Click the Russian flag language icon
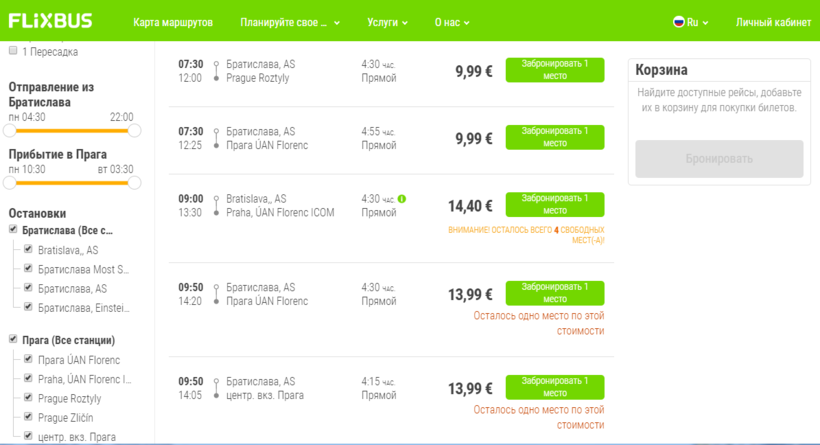This screenshot has height=445, width=820. pos(679,22)
